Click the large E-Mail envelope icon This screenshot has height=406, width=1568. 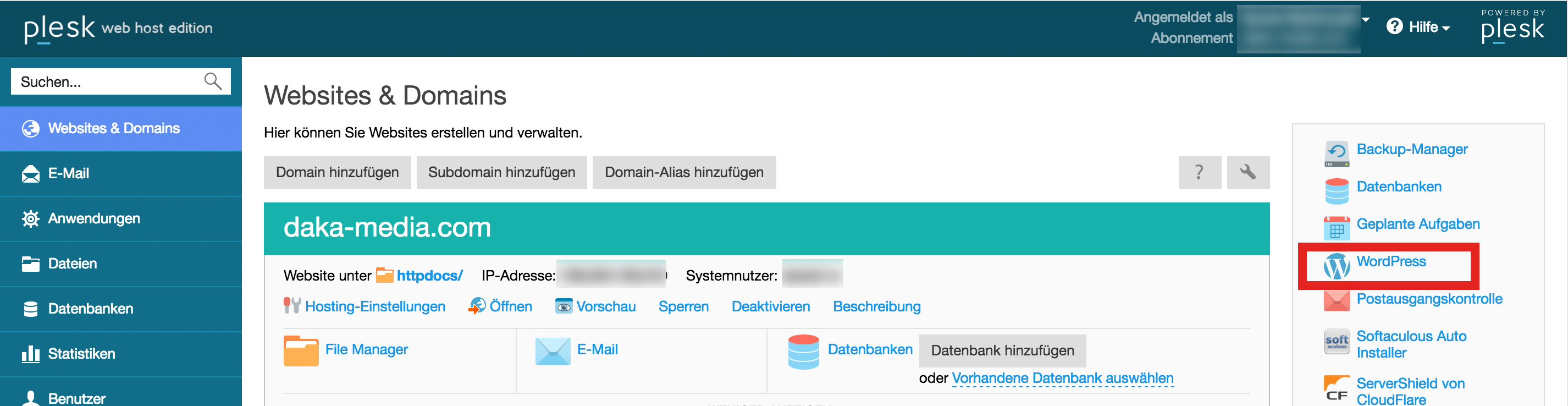coord(553,351)
